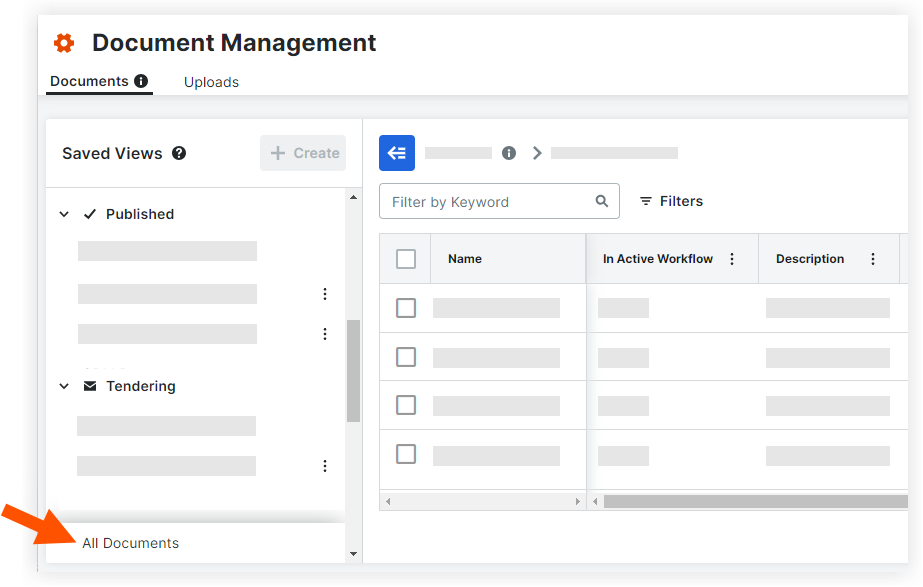Switch to the Uploads tab
This screenshot has height=587, width=923.
[211, 82]
